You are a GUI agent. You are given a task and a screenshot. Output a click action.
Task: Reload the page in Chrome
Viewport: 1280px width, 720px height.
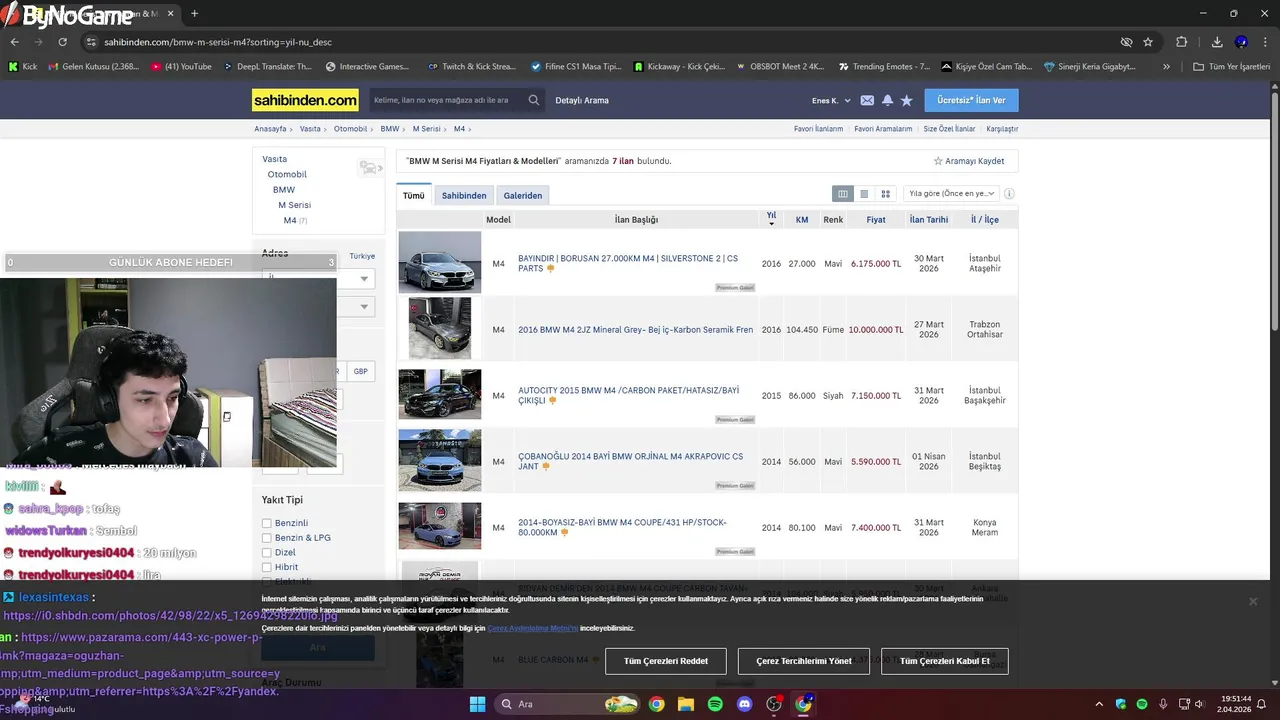[62, 42]
